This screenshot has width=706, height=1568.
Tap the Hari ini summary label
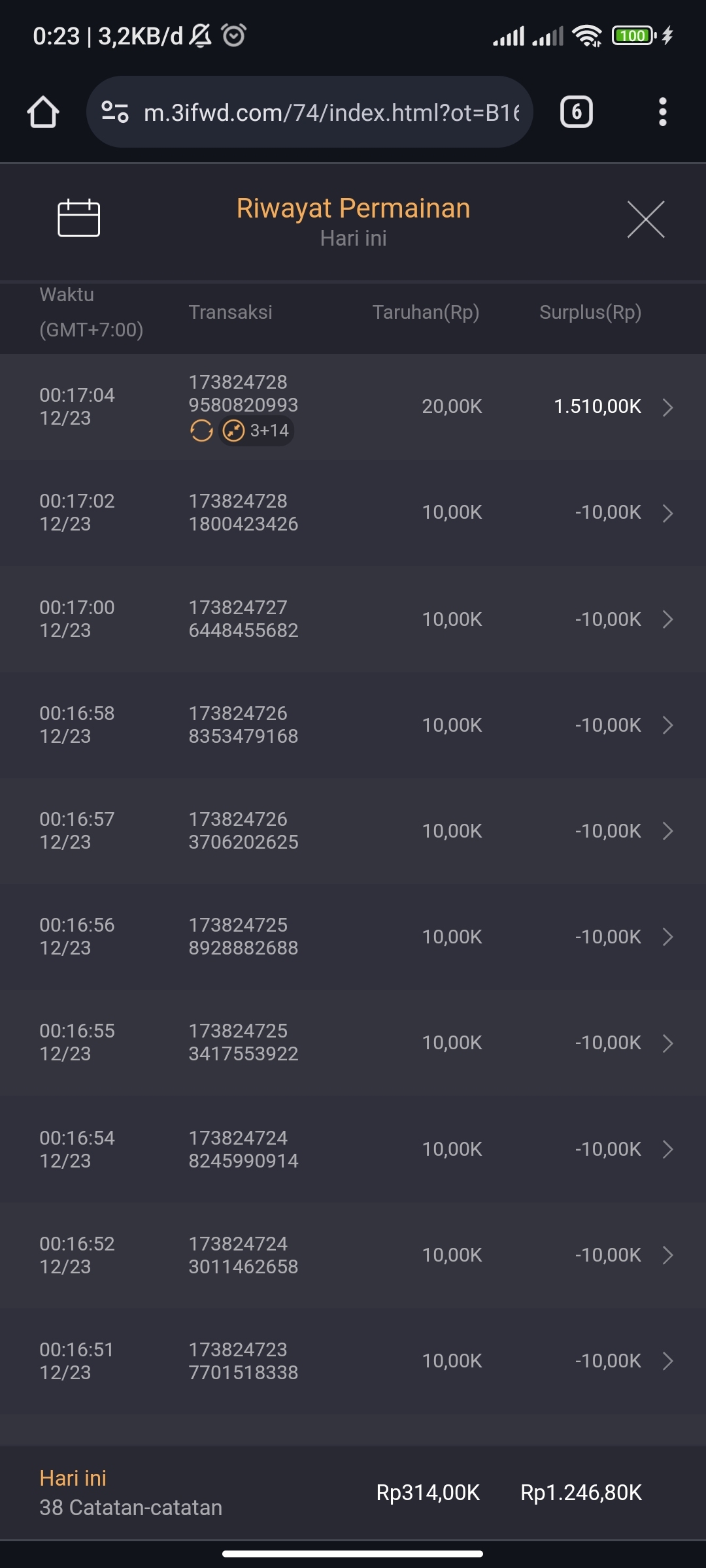point(73,1478)
